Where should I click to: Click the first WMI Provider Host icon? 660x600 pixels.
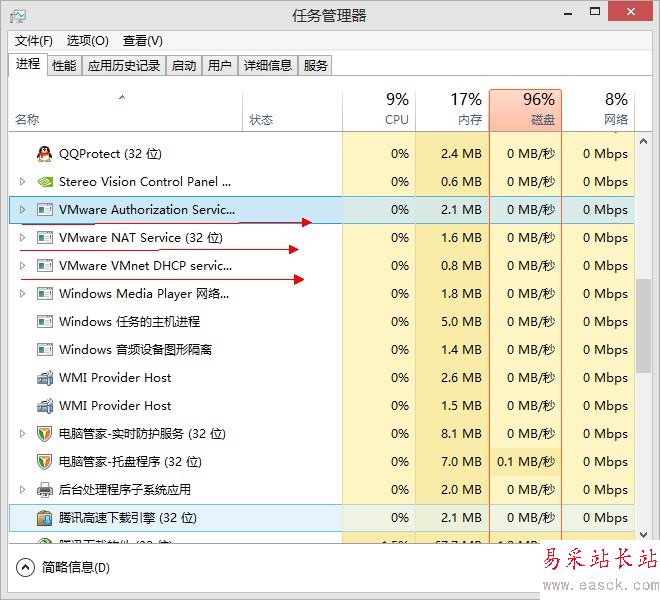[x=45, y=378]
